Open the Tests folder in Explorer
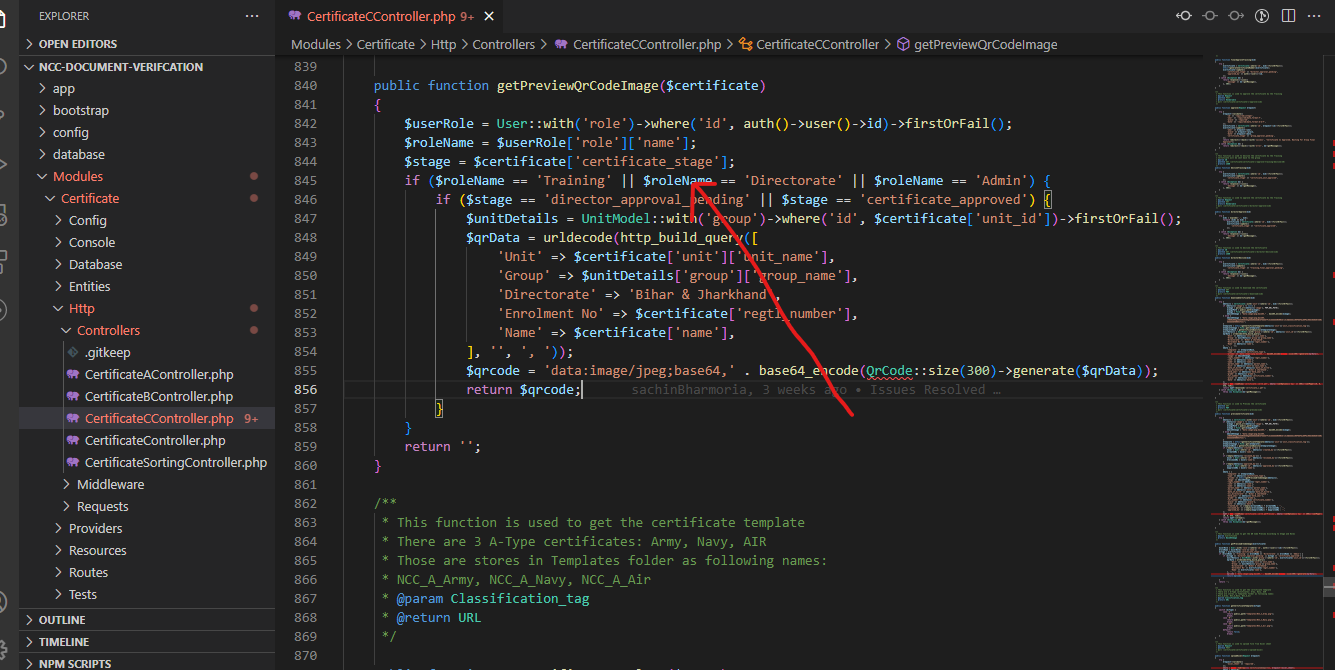This screenshot has height=670, width=1335. 83,595
